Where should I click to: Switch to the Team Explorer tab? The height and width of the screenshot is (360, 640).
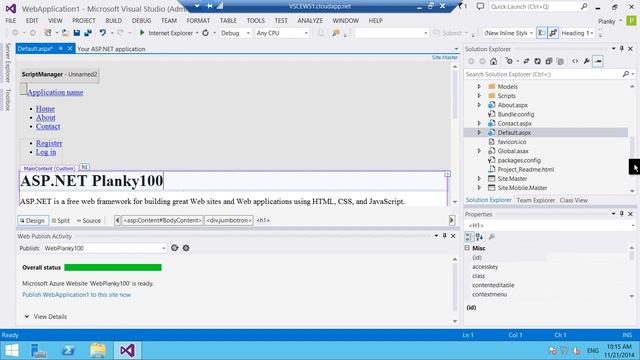pyautogui.click(x=536, y=200)
